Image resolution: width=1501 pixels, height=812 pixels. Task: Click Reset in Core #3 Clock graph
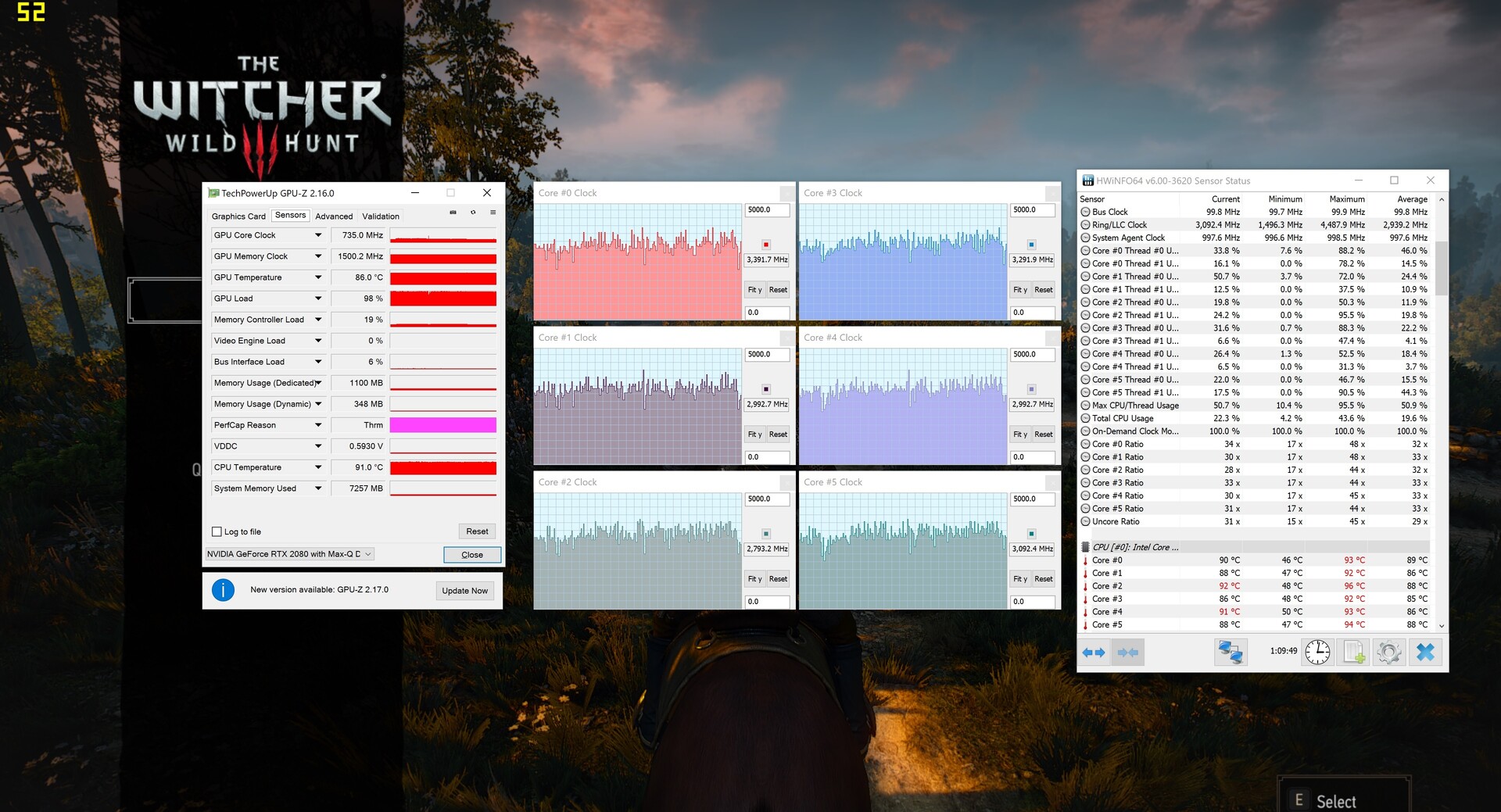[1044, 290]
